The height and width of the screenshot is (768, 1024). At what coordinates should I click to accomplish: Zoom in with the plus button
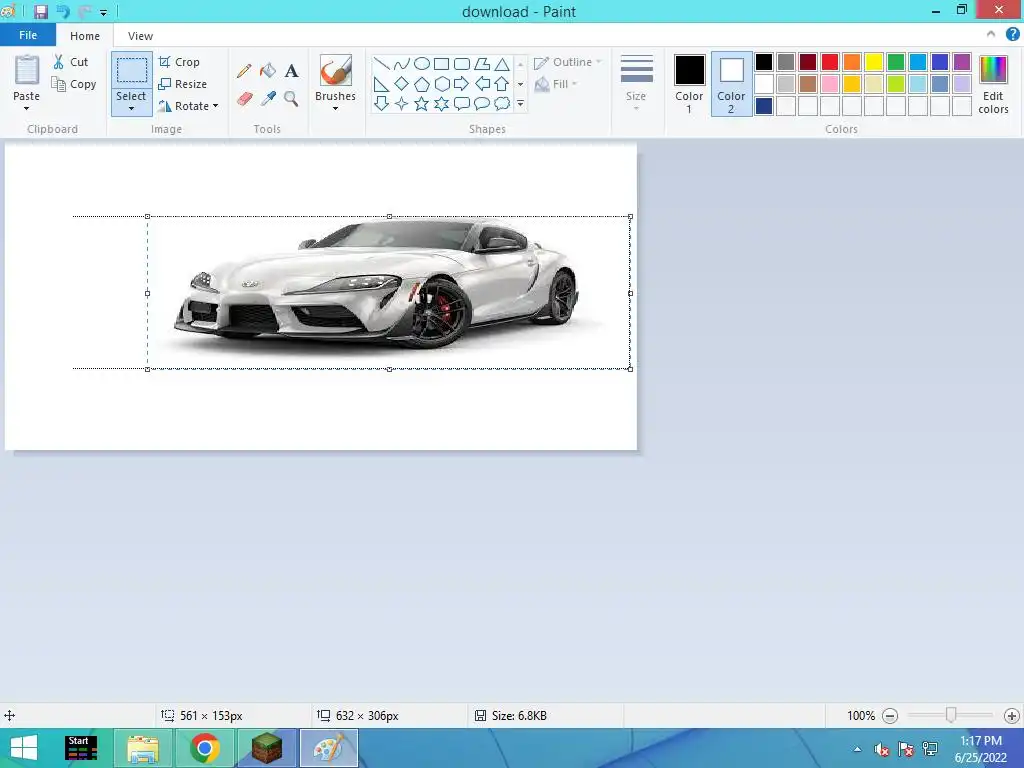click(1012, 716)
